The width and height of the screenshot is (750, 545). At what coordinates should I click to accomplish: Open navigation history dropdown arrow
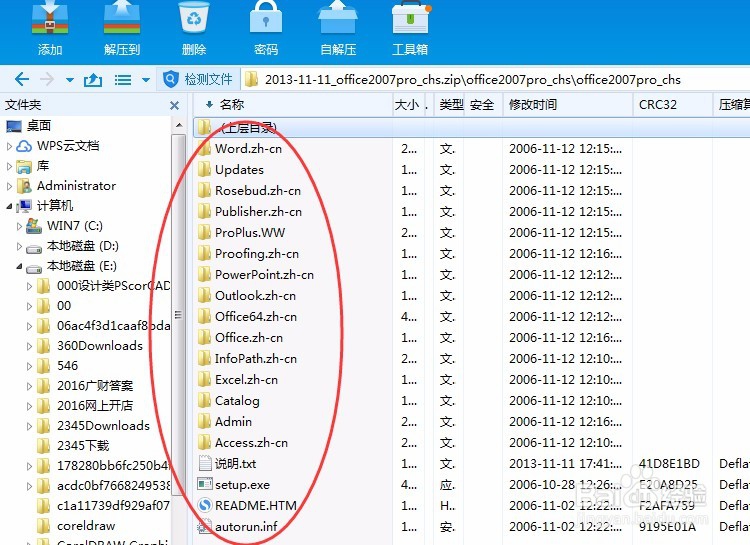pyautogui.click(x=70, y=80)
